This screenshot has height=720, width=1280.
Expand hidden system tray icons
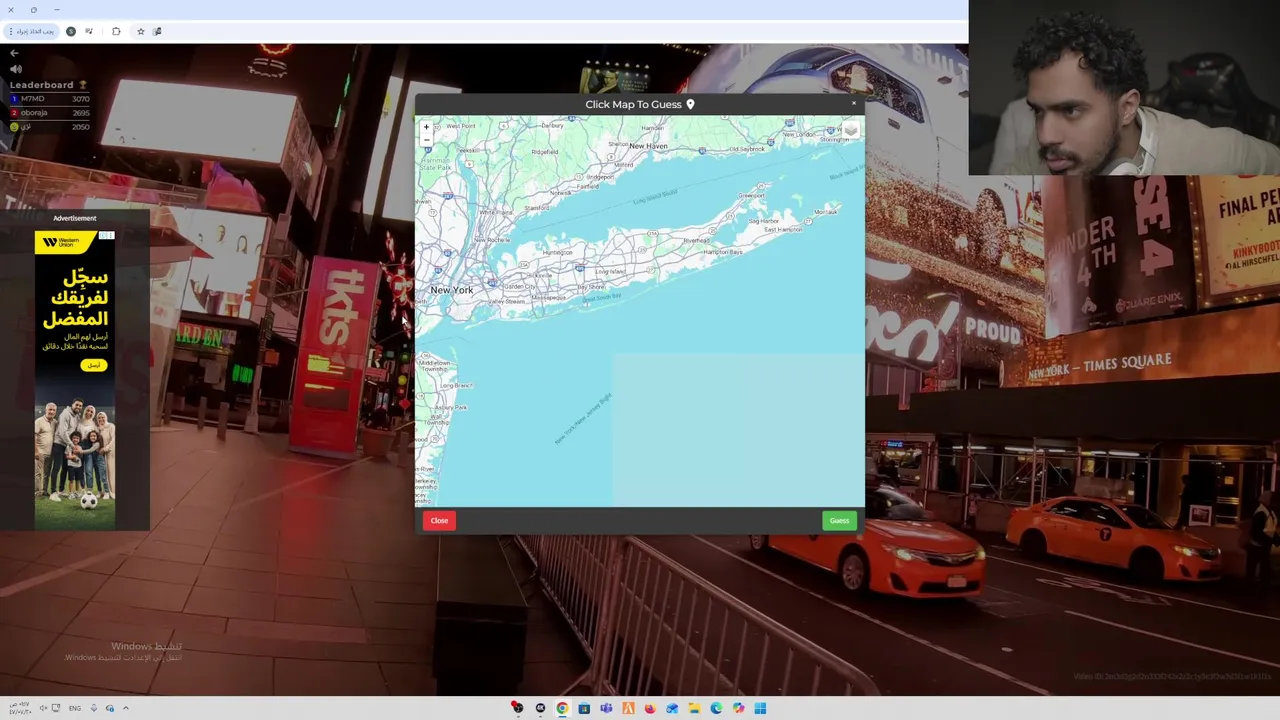click(125, 708)
